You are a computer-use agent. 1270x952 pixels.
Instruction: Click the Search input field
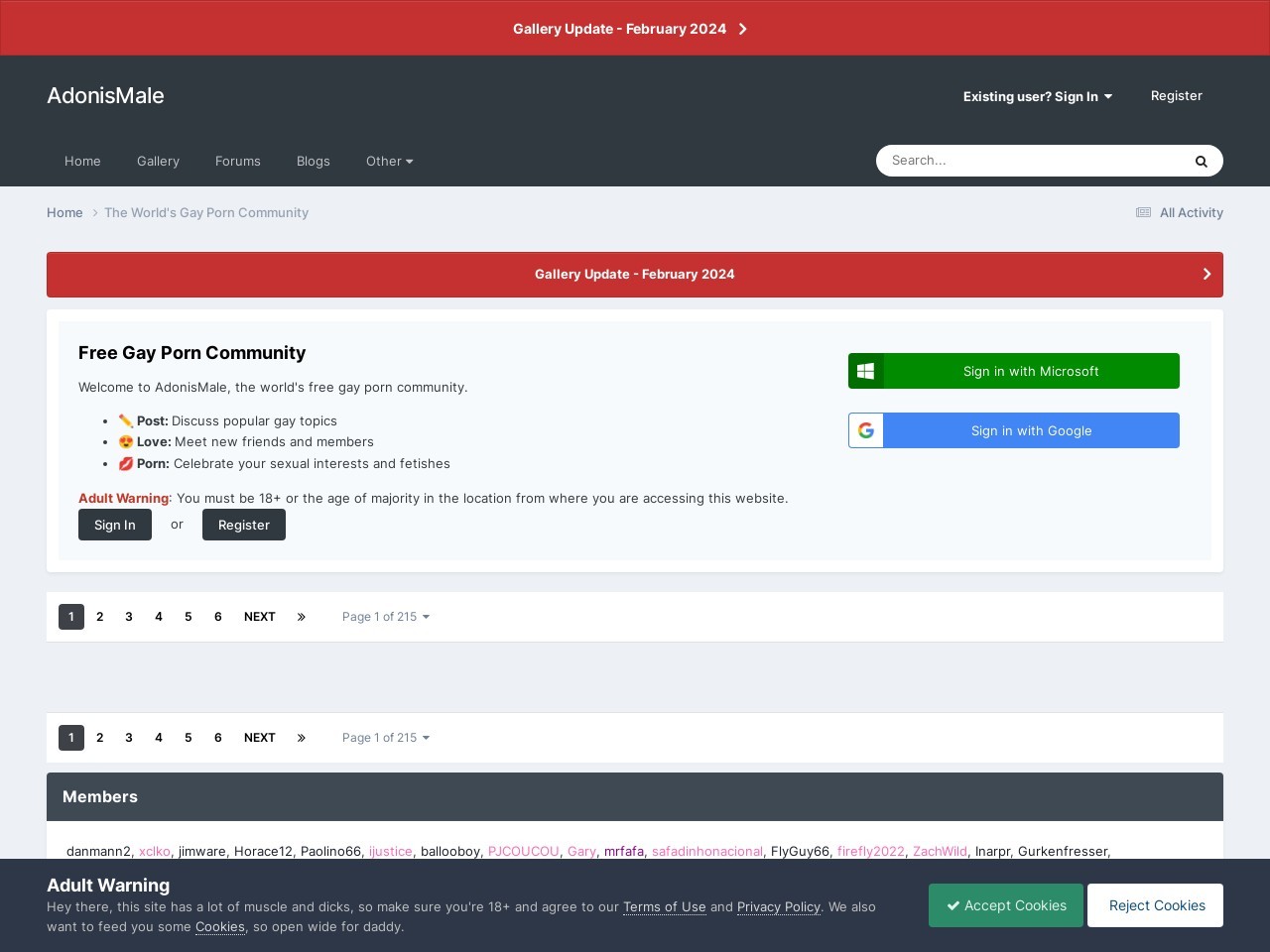tap(1030, 161)
